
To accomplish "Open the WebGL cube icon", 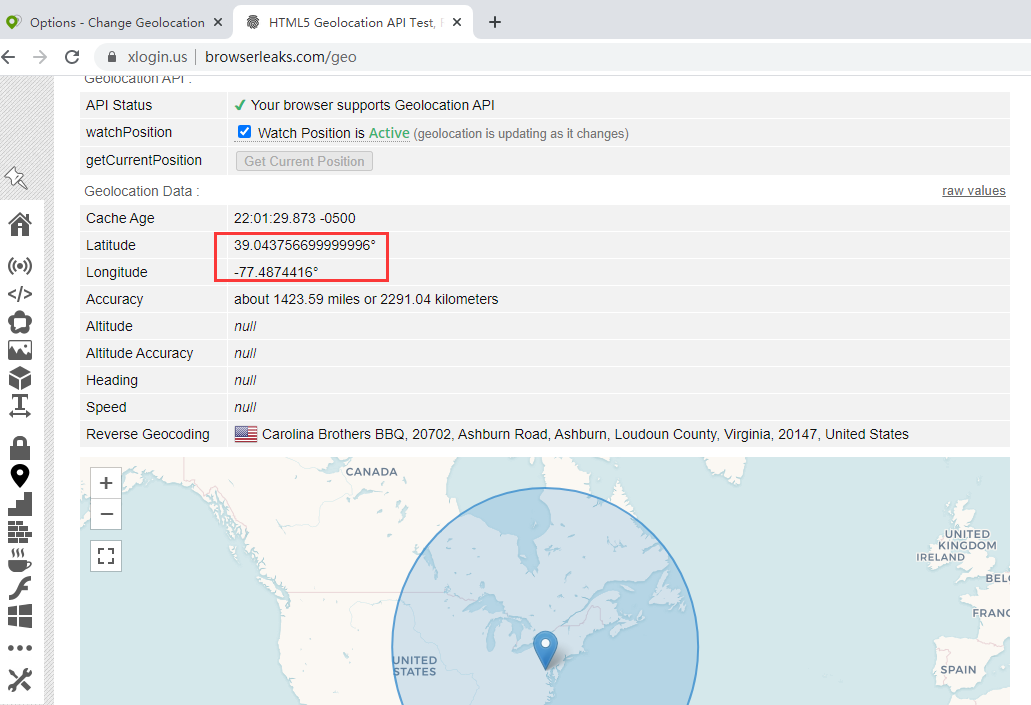I will point(20,378).
